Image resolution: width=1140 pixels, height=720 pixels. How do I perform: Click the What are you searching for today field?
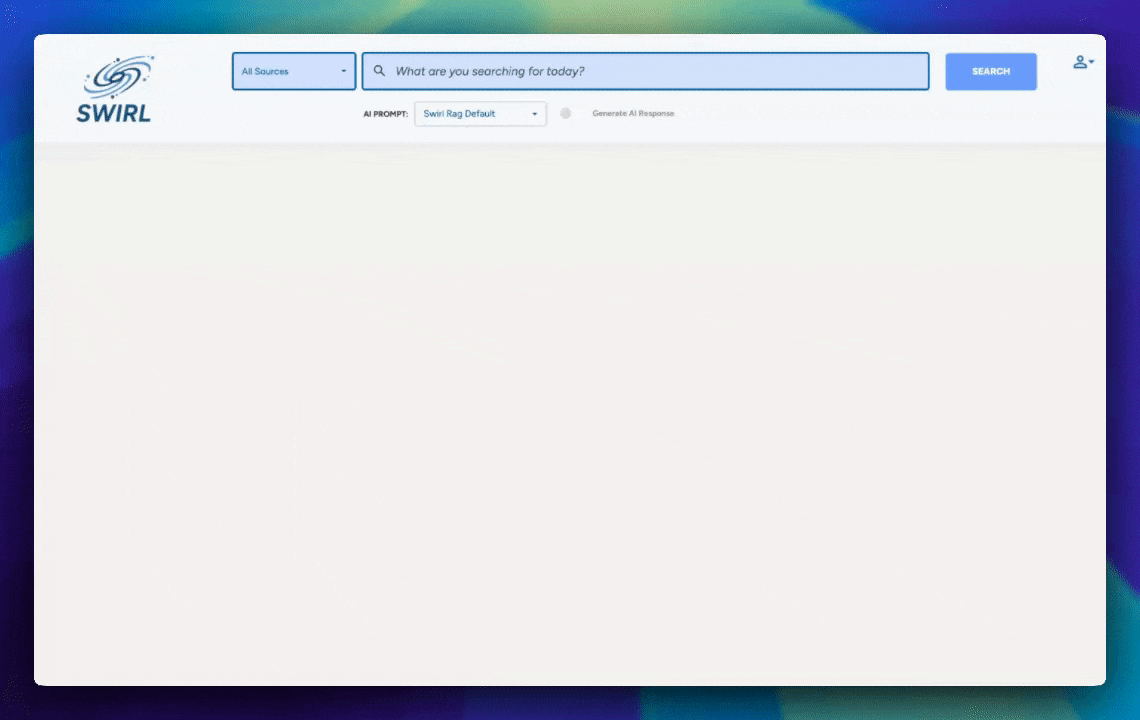pyautogui.click(x=645, y=71)
